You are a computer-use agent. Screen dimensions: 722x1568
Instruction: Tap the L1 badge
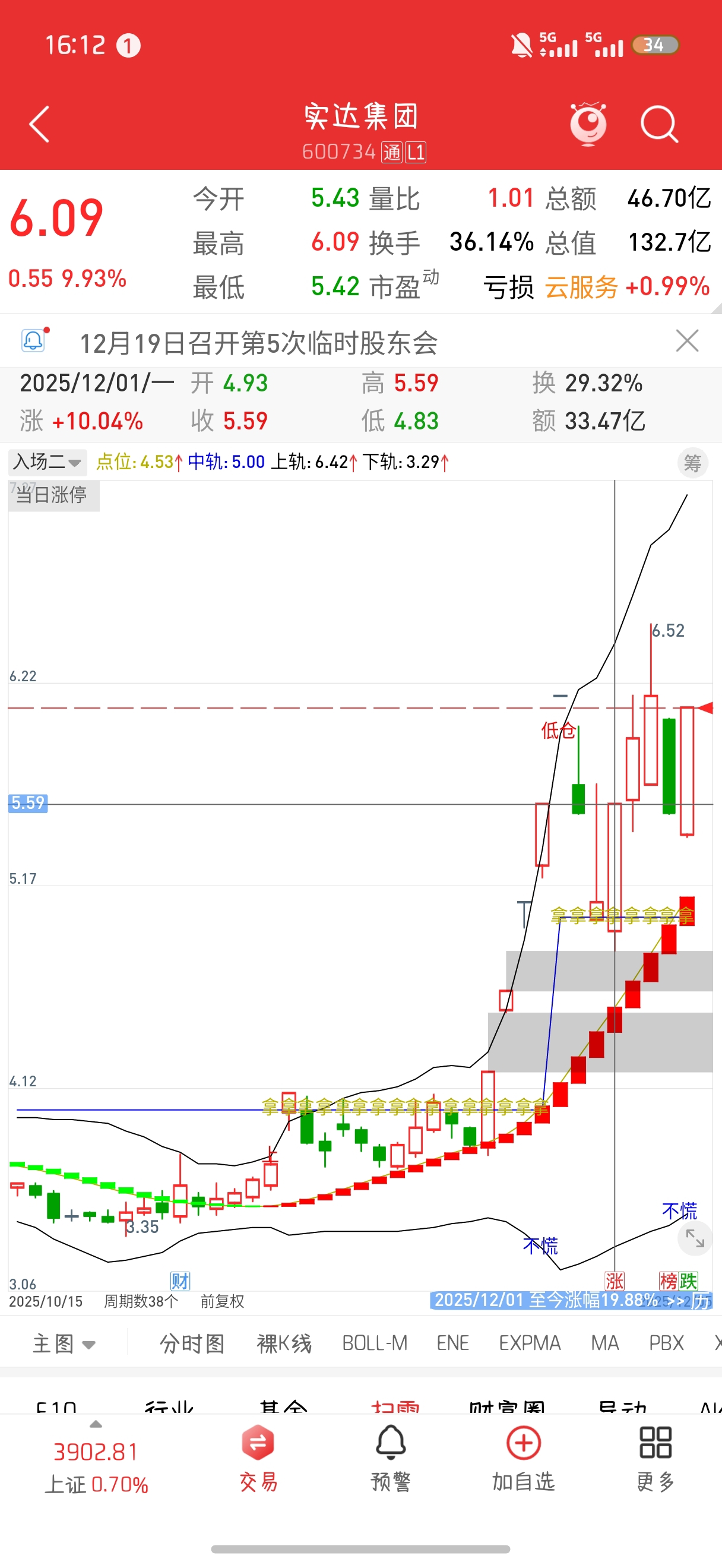click(416, 152)
